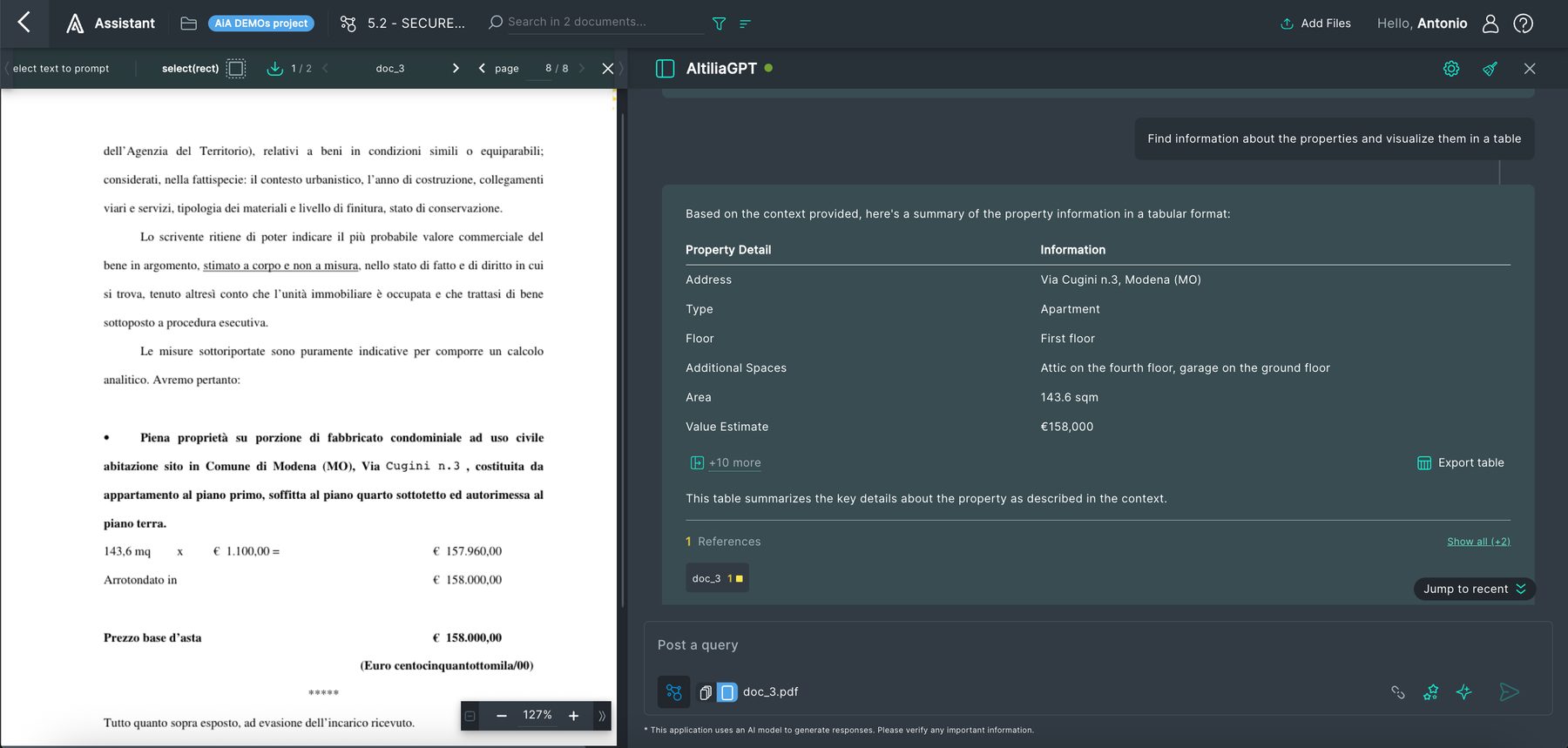This screenshot has width=1568, height=748.
Task: Click the stars favorites prompt icon
Action: 1430,692
